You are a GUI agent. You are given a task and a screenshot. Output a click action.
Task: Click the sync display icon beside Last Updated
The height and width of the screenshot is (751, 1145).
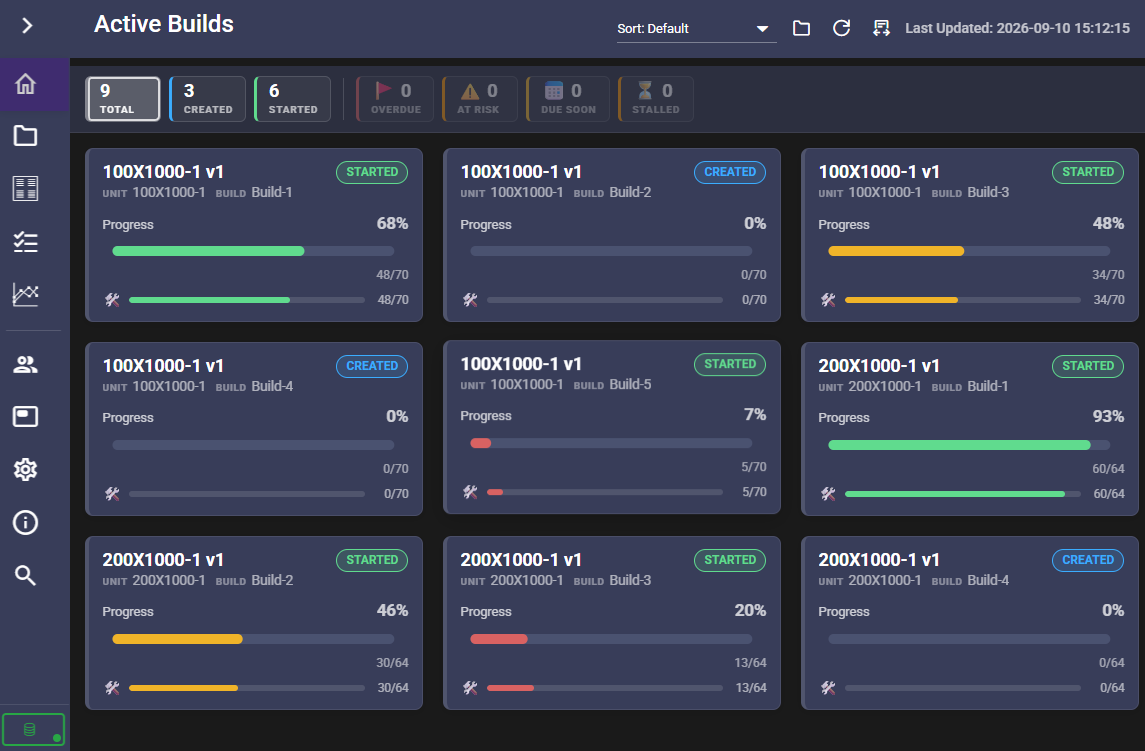pyautogui.click(x=881, y=28)
